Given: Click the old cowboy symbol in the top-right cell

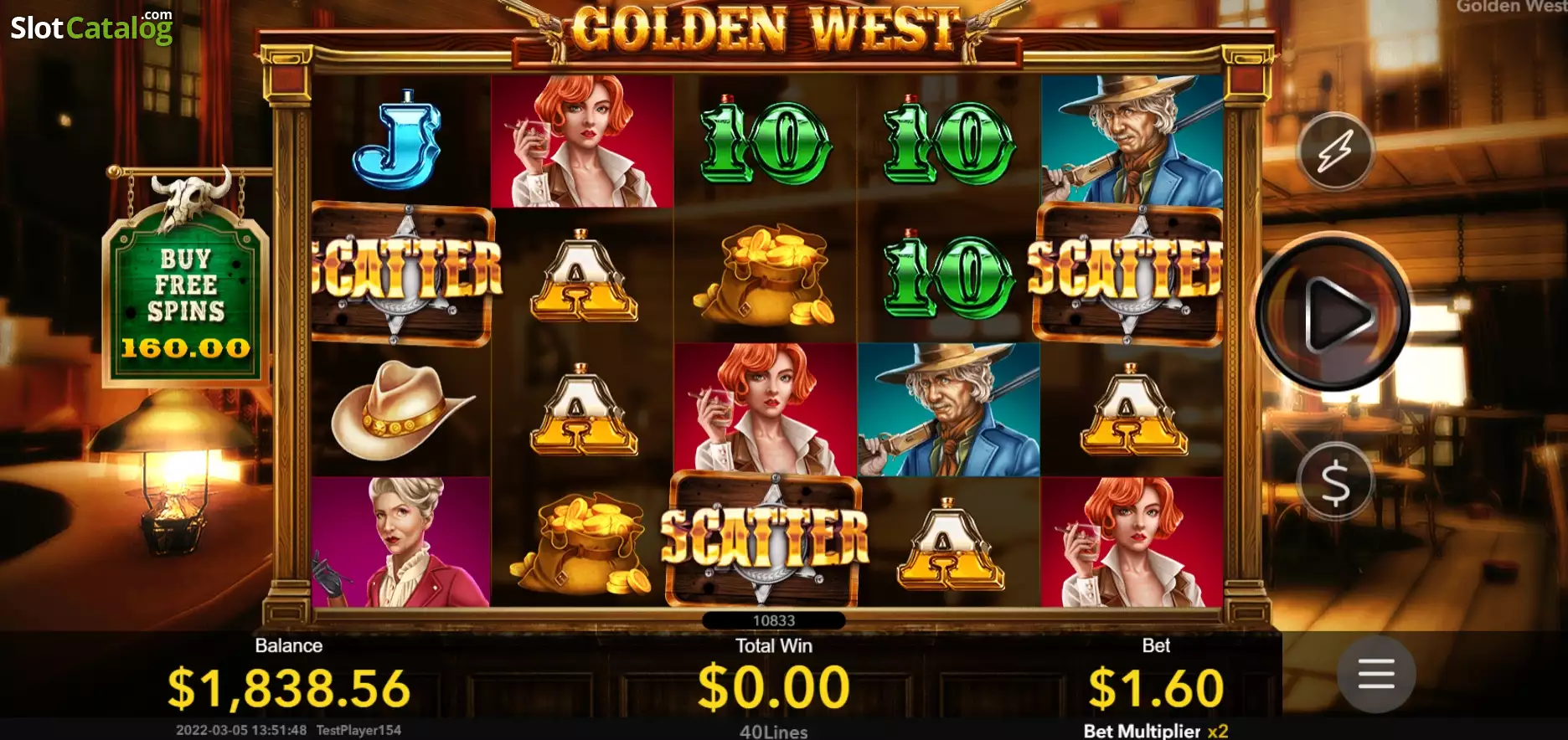Looking at the screenshot, I should click(1132, 141).
